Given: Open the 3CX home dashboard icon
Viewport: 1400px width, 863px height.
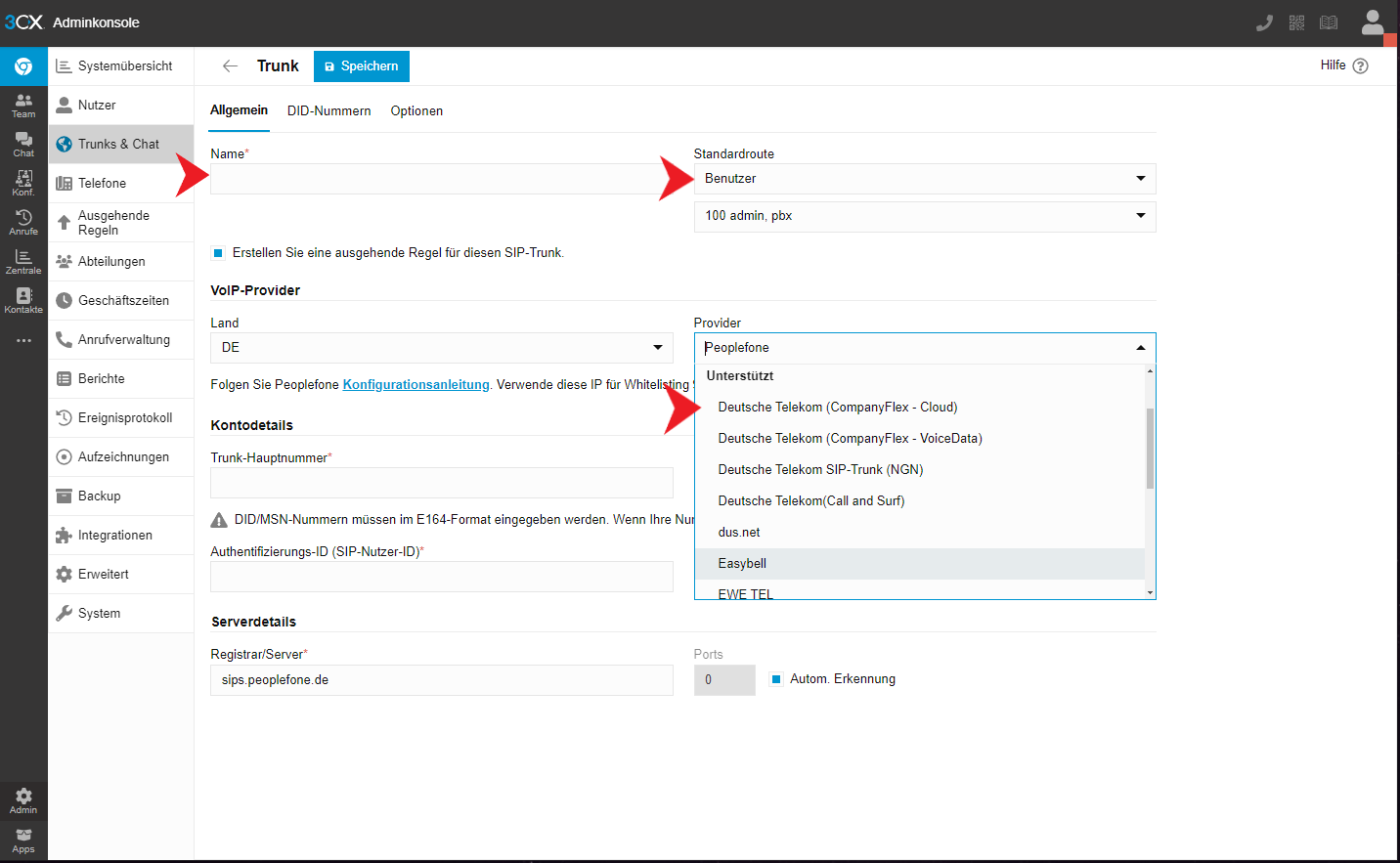Looking at the screenshot, I should [23, 66].
